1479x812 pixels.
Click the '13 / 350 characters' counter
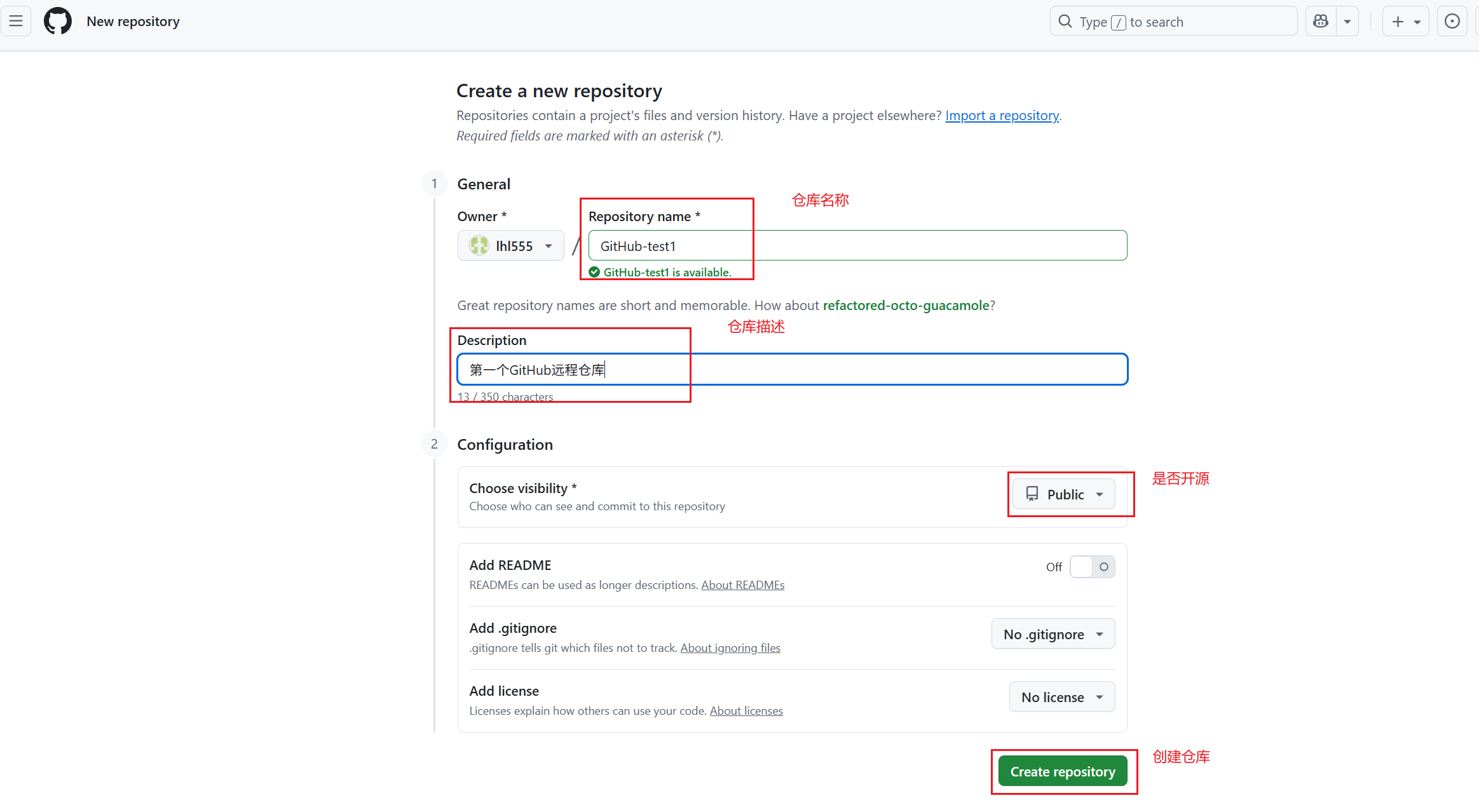[505, 397]
